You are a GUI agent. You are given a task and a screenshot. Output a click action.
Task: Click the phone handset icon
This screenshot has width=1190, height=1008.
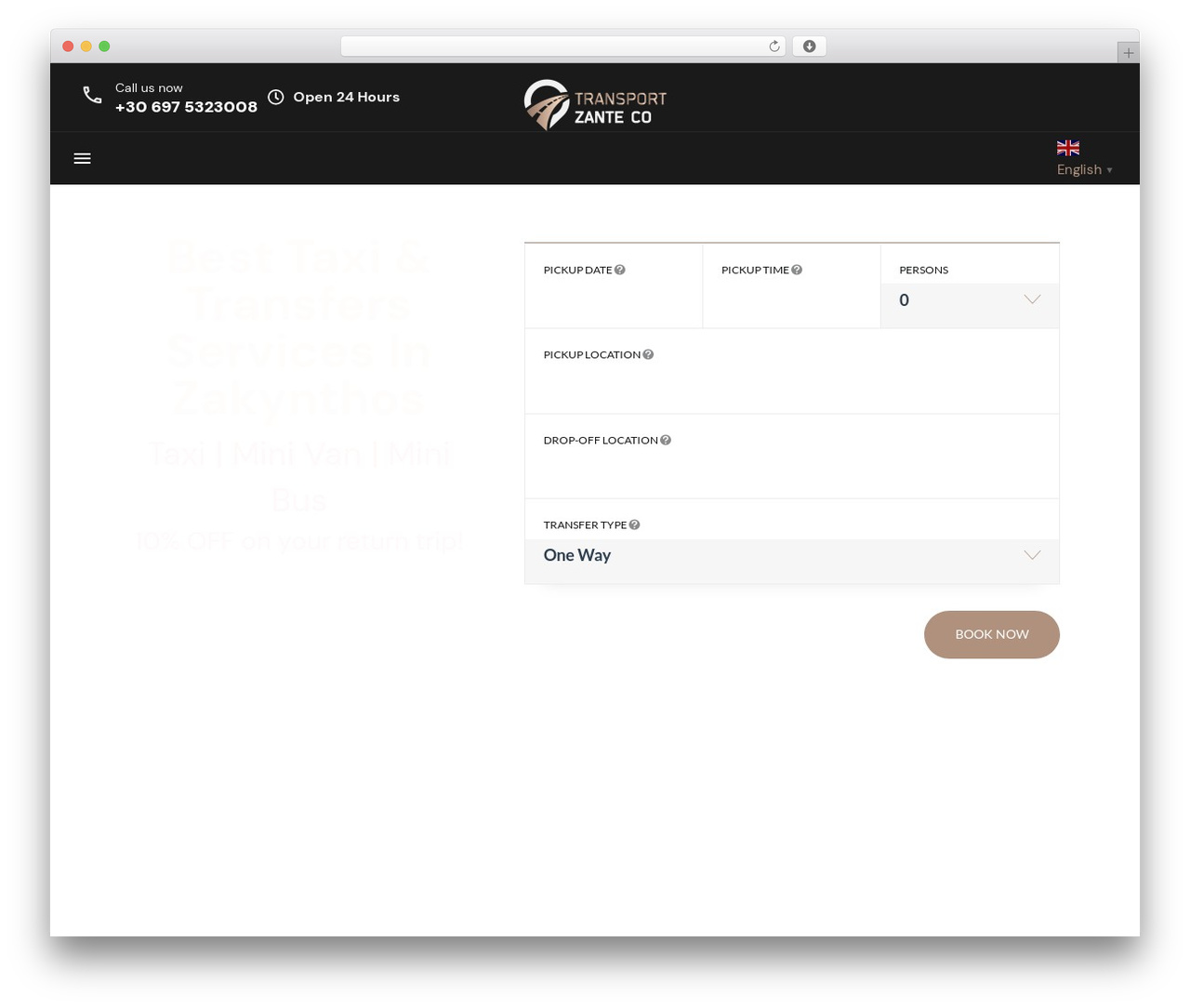coord(92,95)
